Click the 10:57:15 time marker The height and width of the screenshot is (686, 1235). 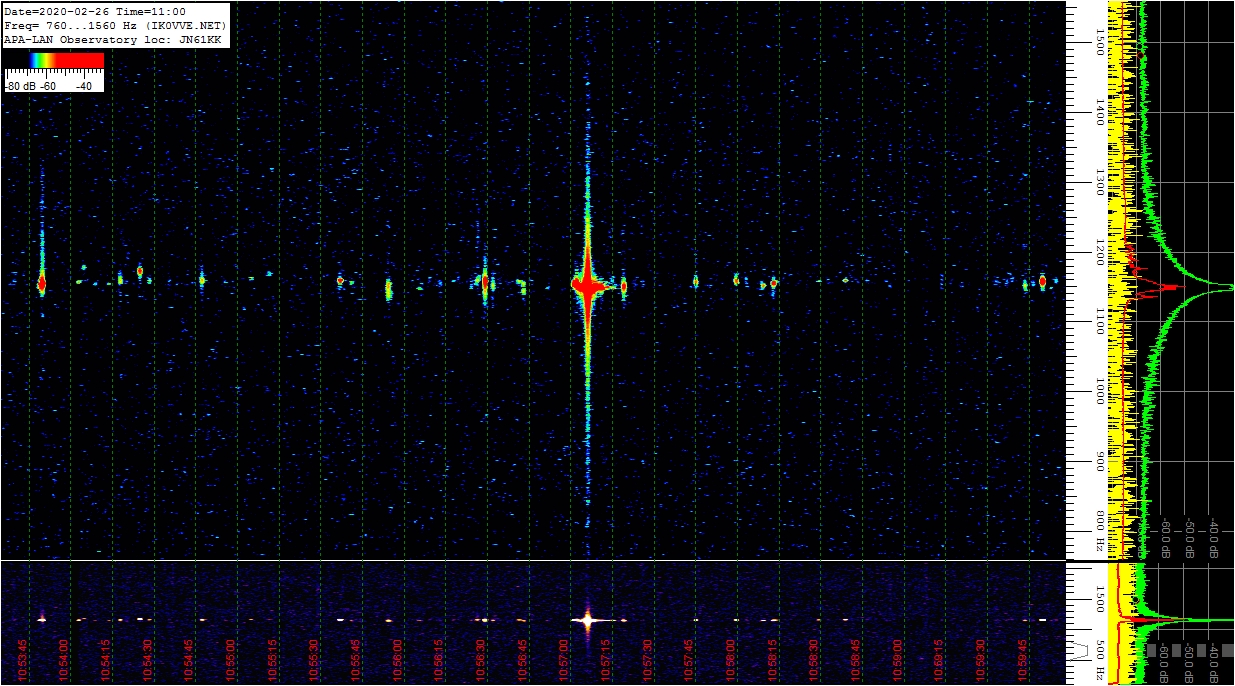point(607,660)
